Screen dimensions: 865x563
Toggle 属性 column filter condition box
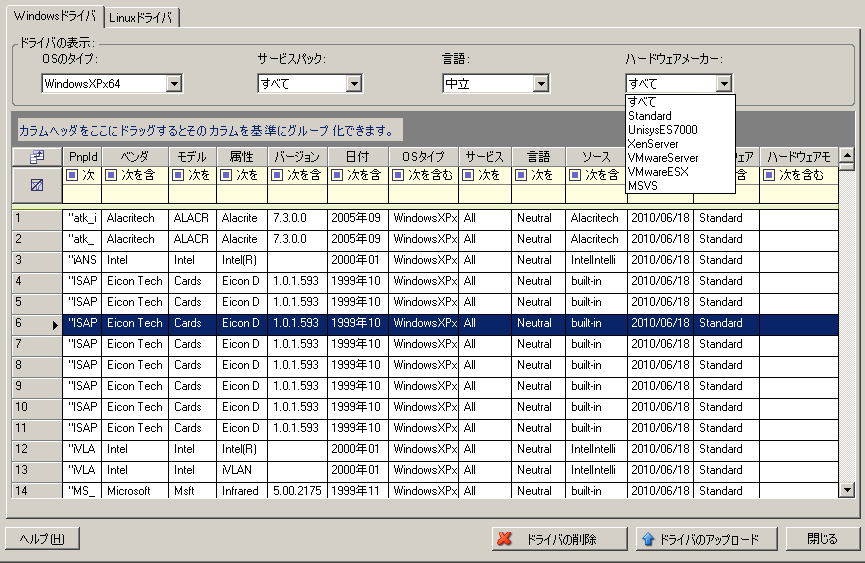pos(226,175)
